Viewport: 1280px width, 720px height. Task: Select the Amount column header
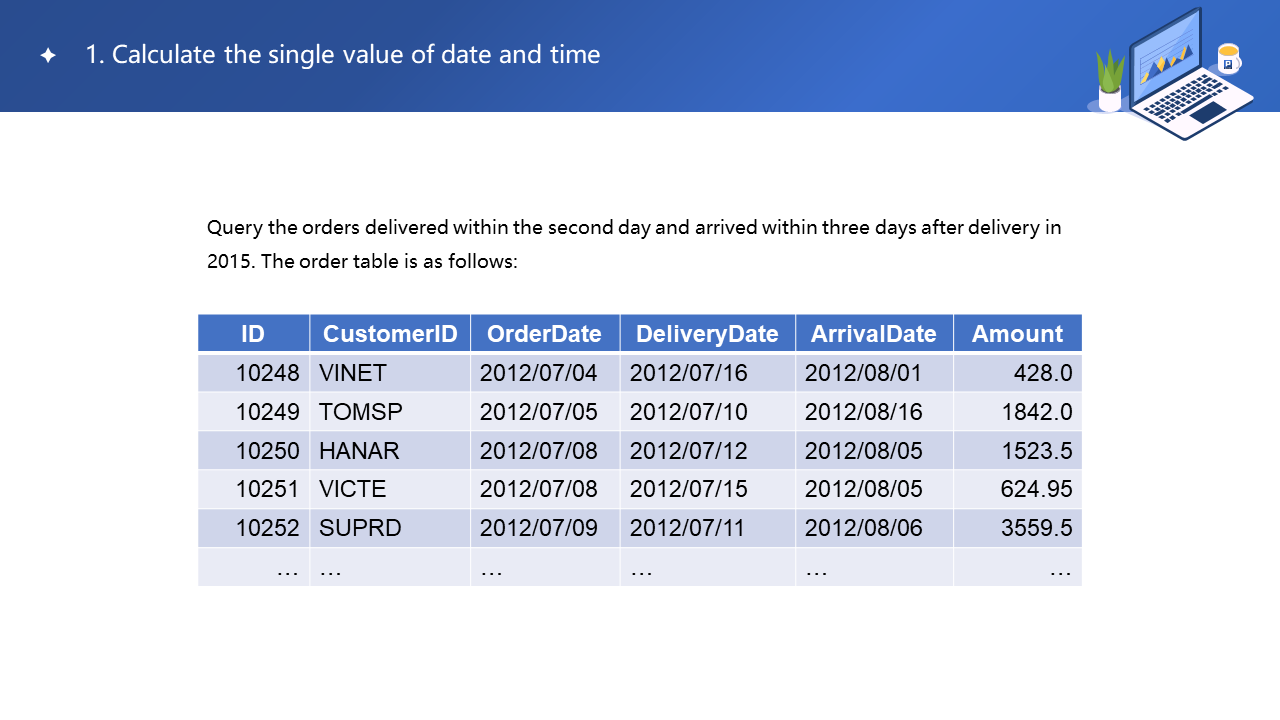click(x=1017, y=334)
